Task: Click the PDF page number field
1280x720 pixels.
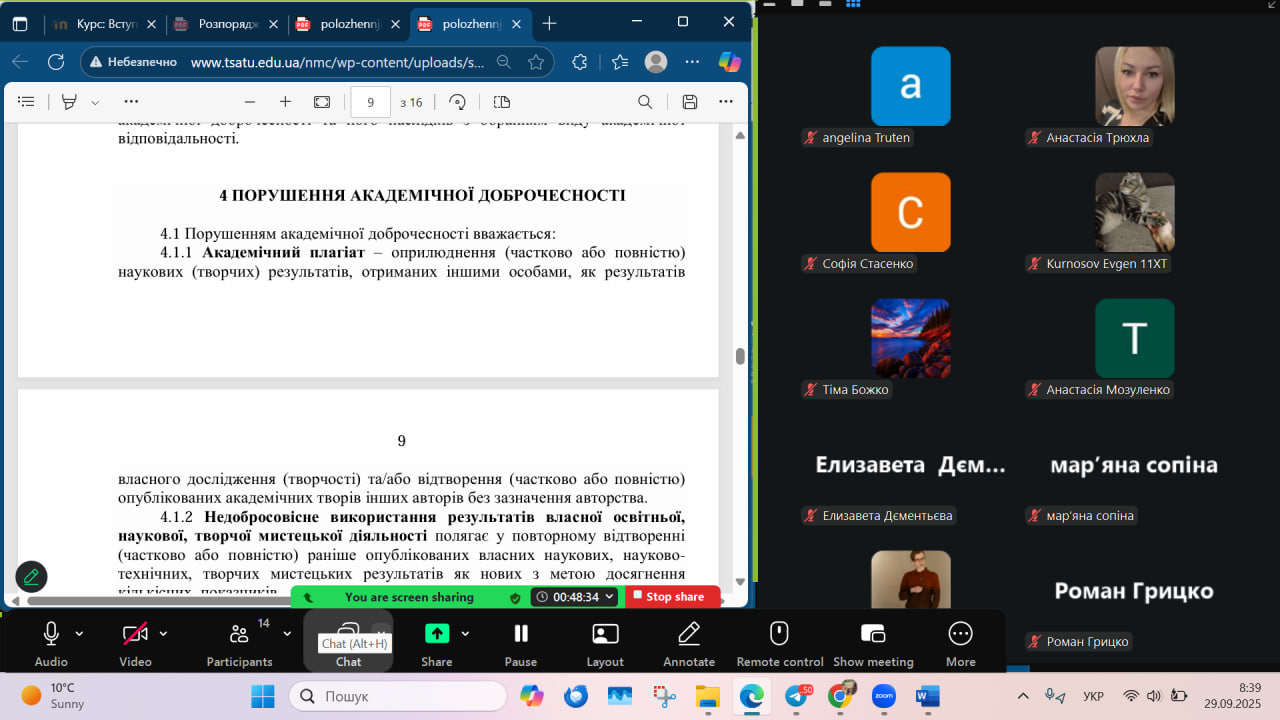Action: coord(371,102)
